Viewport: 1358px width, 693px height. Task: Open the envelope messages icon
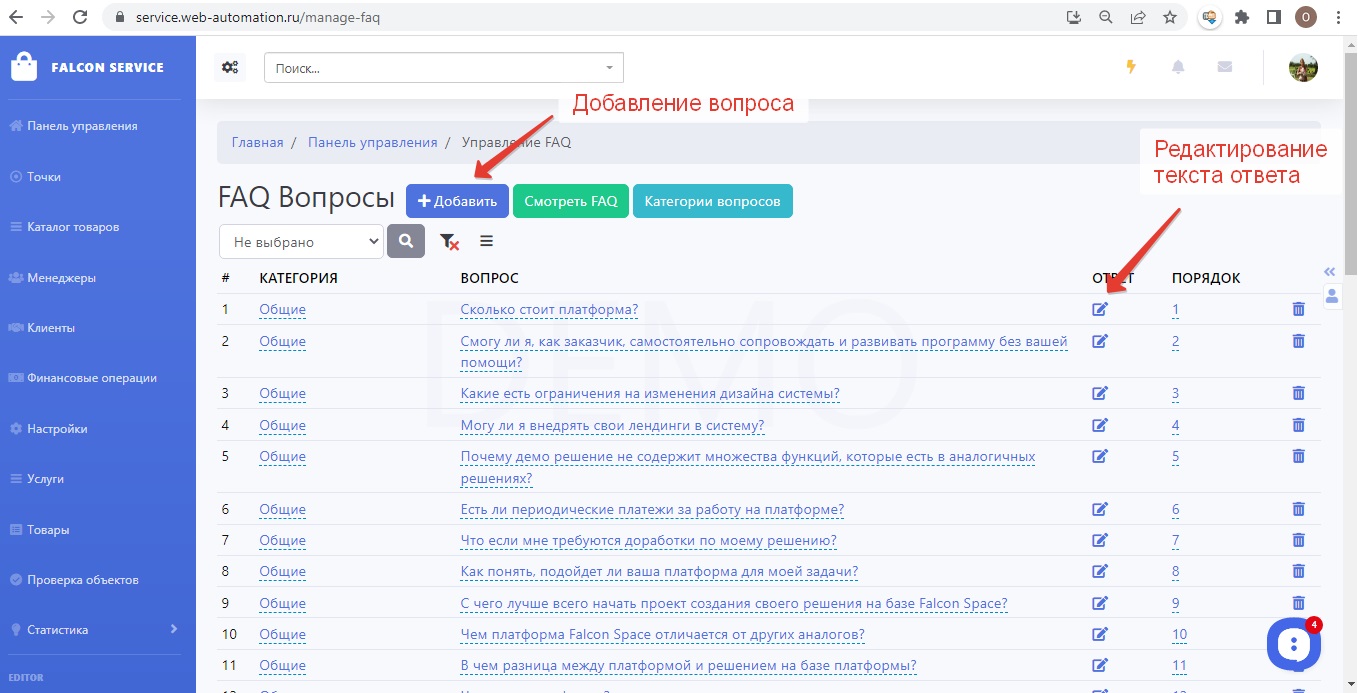(x=1224, y=67)
